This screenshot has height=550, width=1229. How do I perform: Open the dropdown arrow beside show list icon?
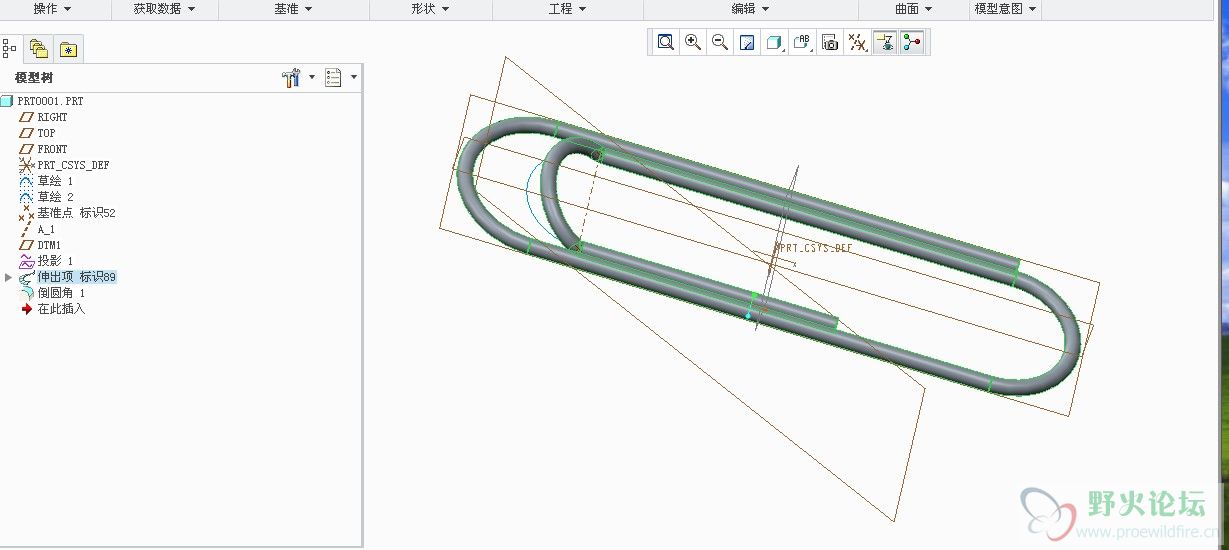tap(354, 77)
